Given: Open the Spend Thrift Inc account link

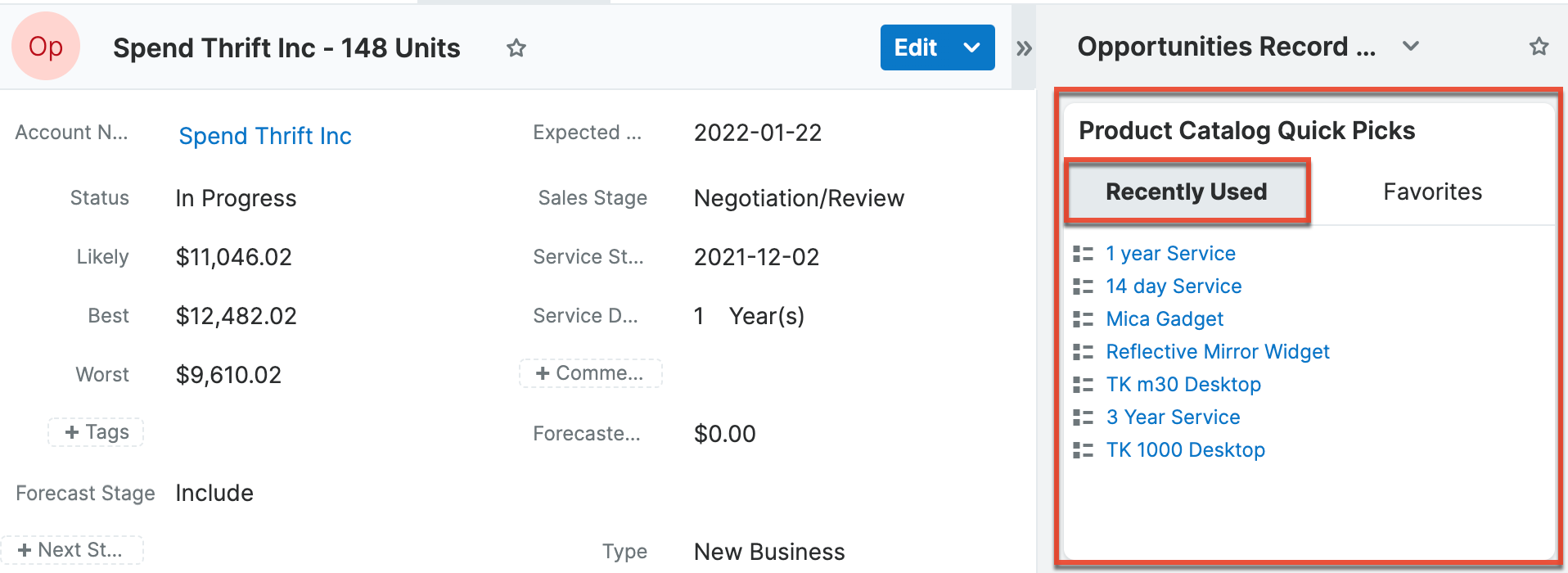Looking at the screenshot, I should [x=265, y=136].
